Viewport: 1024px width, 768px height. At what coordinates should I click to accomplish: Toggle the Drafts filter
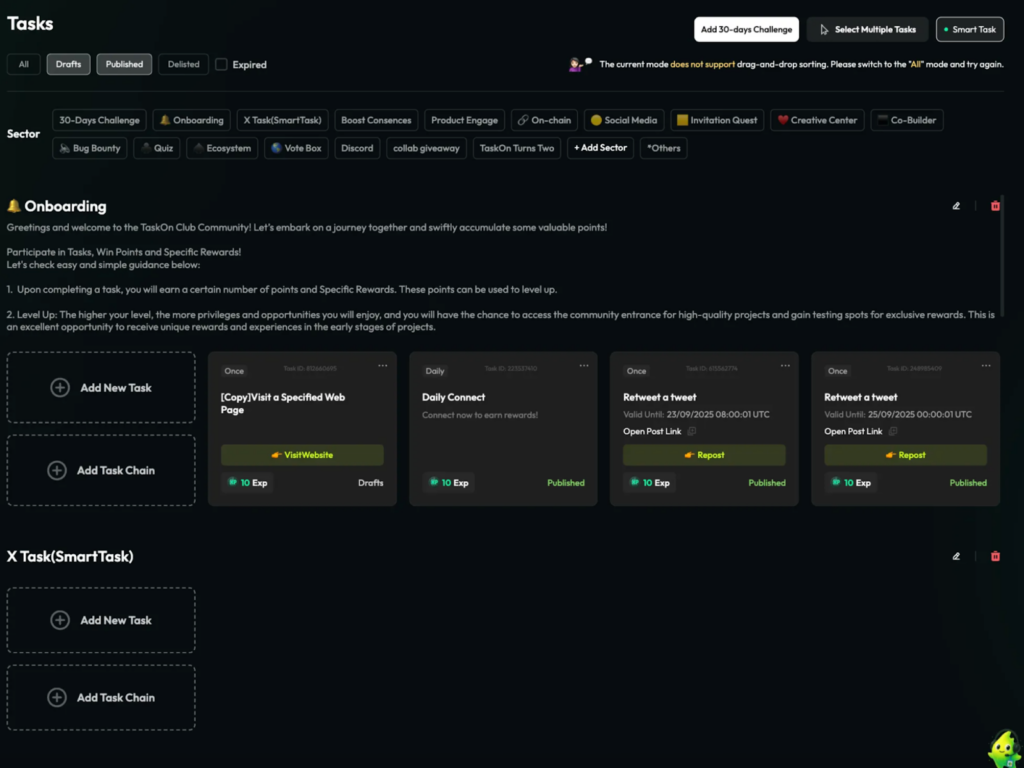click(68, 65)
